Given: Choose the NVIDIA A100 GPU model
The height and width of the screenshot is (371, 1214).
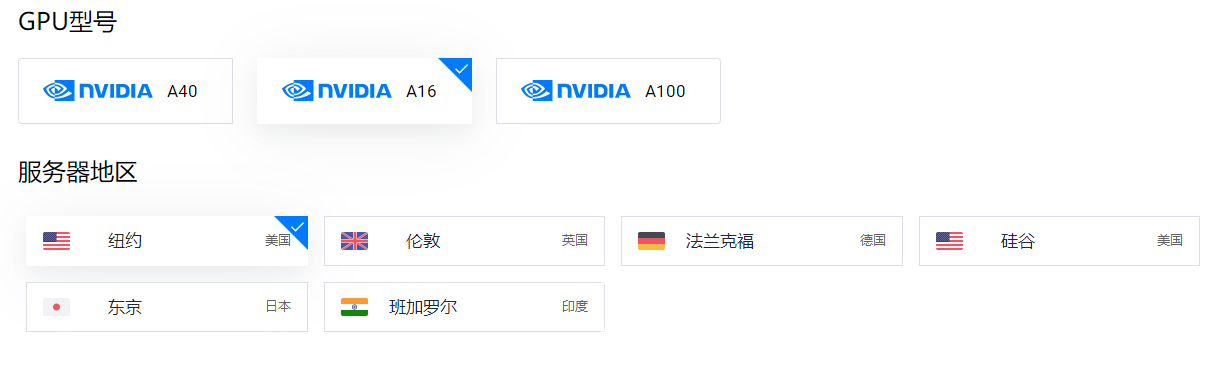Looking at the screenshot, I should (x=608, y=91).
